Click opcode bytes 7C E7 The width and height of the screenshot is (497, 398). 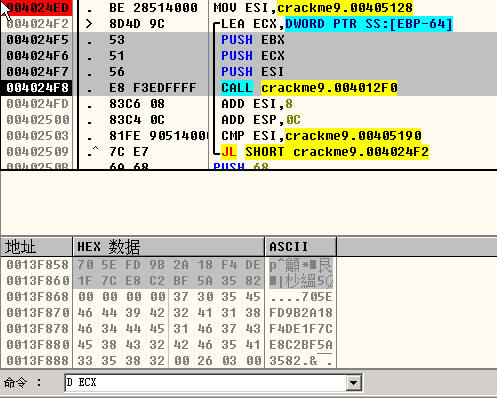click(x=129, y=152)
